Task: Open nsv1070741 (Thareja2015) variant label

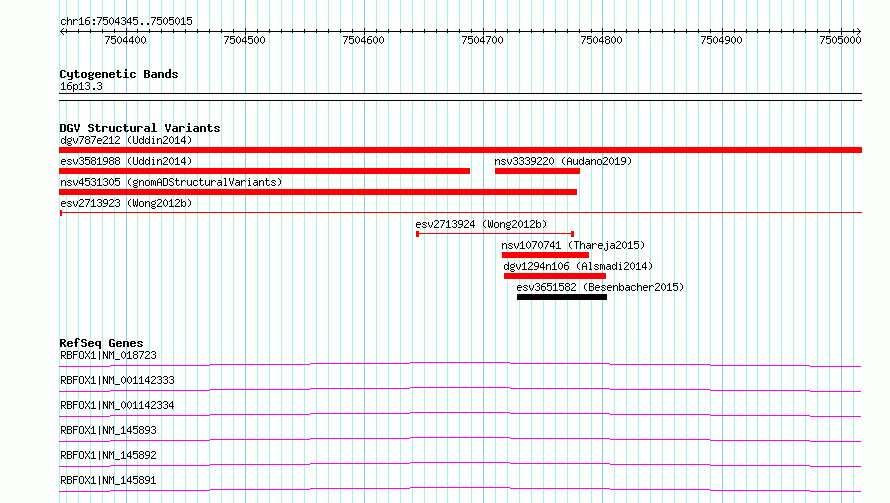Action: [x=573, y=245]
